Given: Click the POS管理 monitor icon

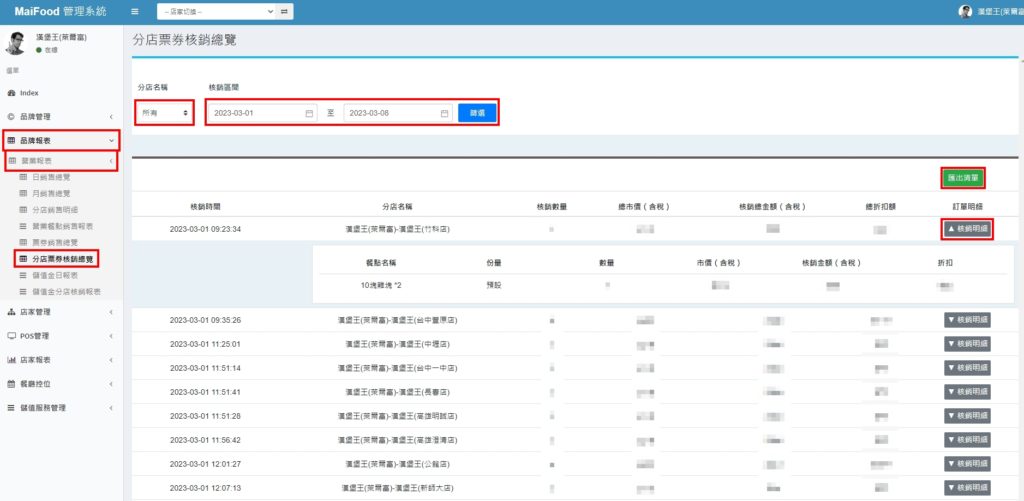Looking at the screenshot, I should tap(11, 336).
